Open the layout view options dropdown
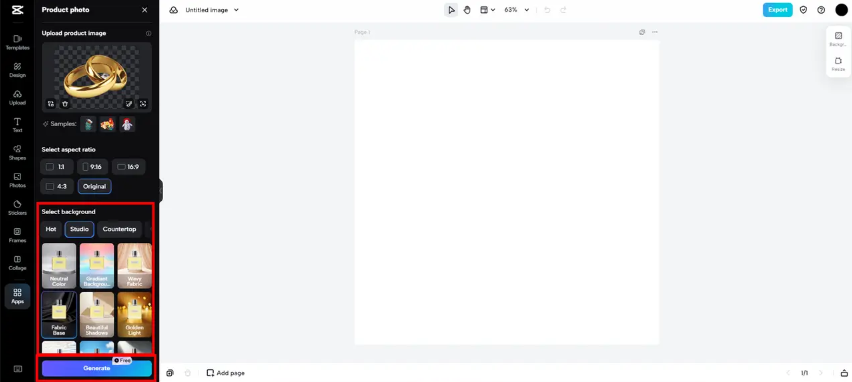This screenshot has height=382, width=852. [x=487, y=10]
